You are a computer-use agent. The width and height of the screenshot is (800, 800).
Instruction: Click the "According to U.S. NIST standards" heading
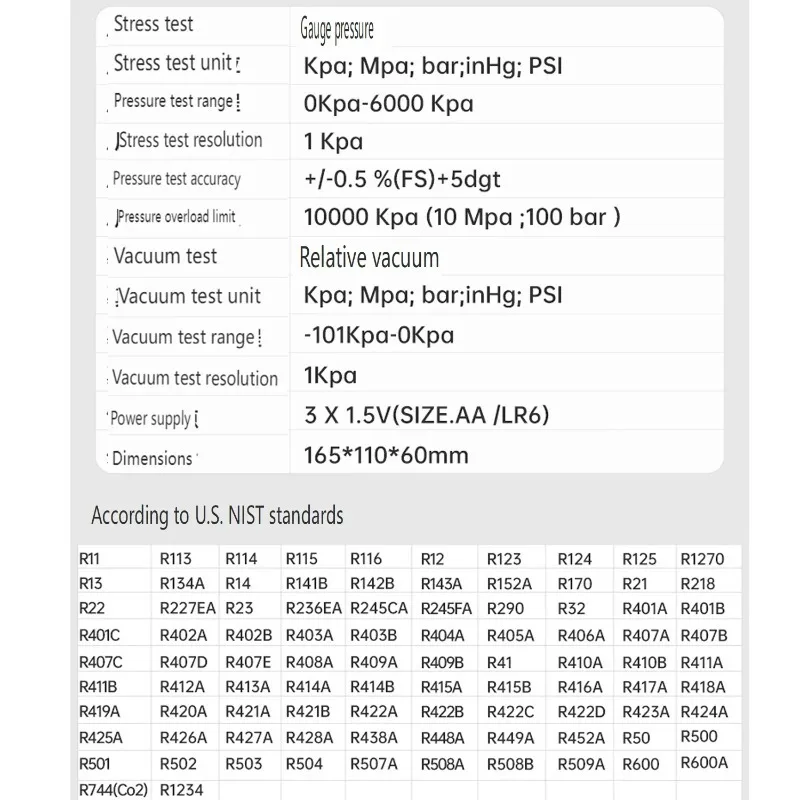point(217,516)
